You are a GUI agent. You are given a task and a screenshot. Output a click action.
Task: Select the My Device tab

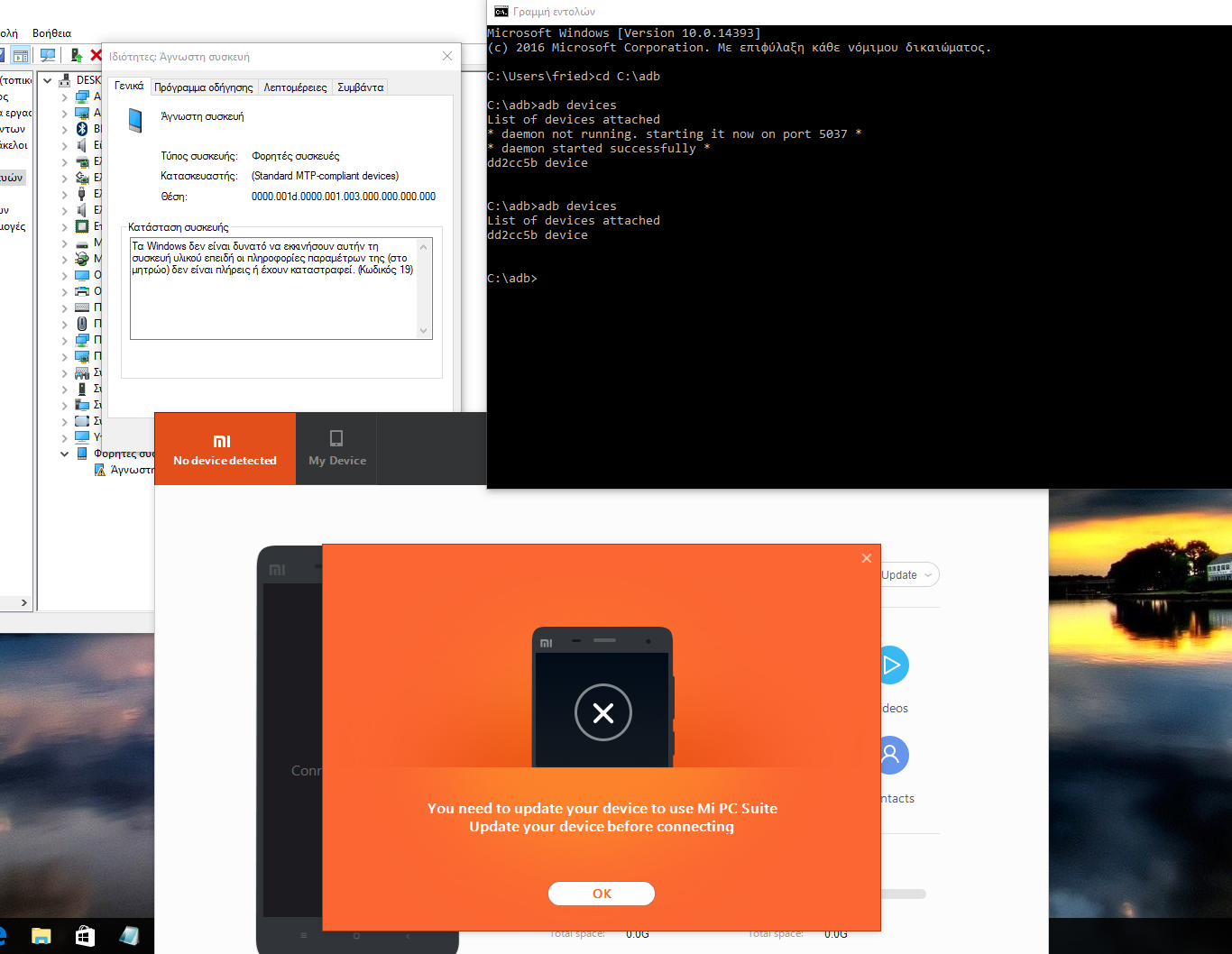click(337, 448)
